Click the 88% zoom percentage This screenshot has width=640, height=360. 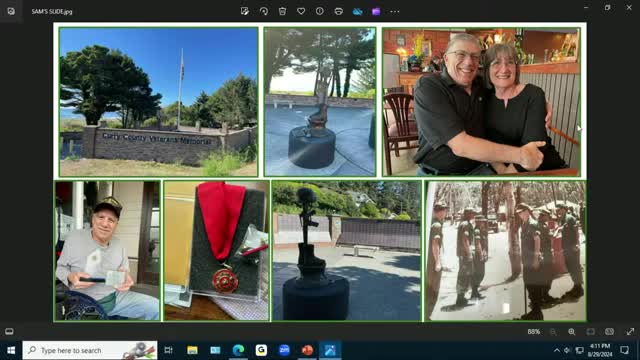tap(533, 332)
